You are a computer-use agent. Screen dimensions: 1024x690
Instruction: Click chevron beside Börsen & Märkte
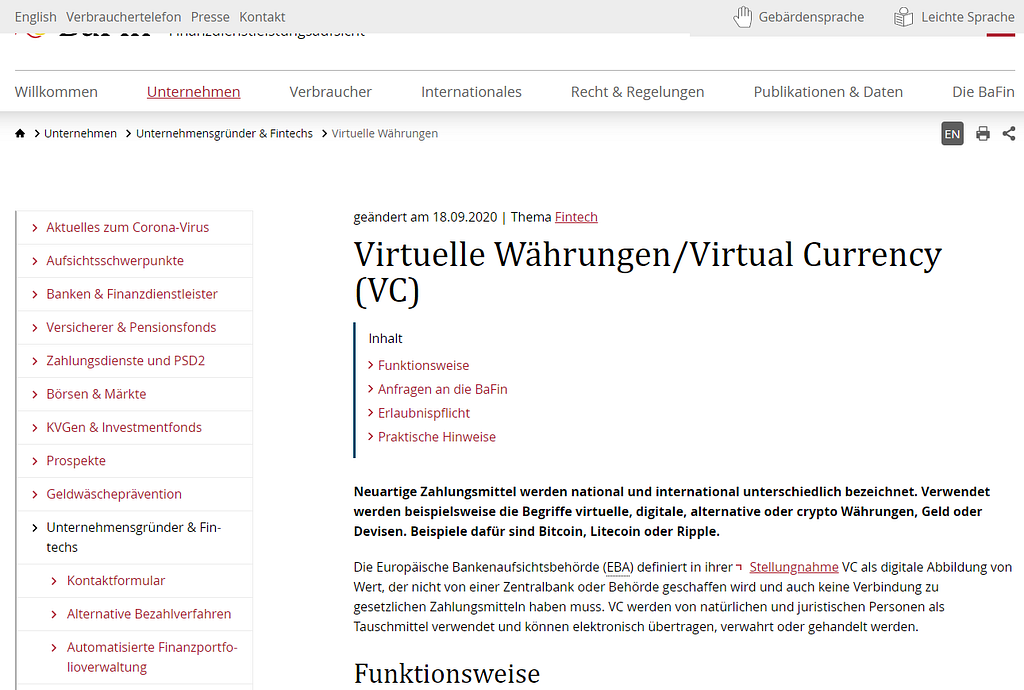click(x=35, y=394)
